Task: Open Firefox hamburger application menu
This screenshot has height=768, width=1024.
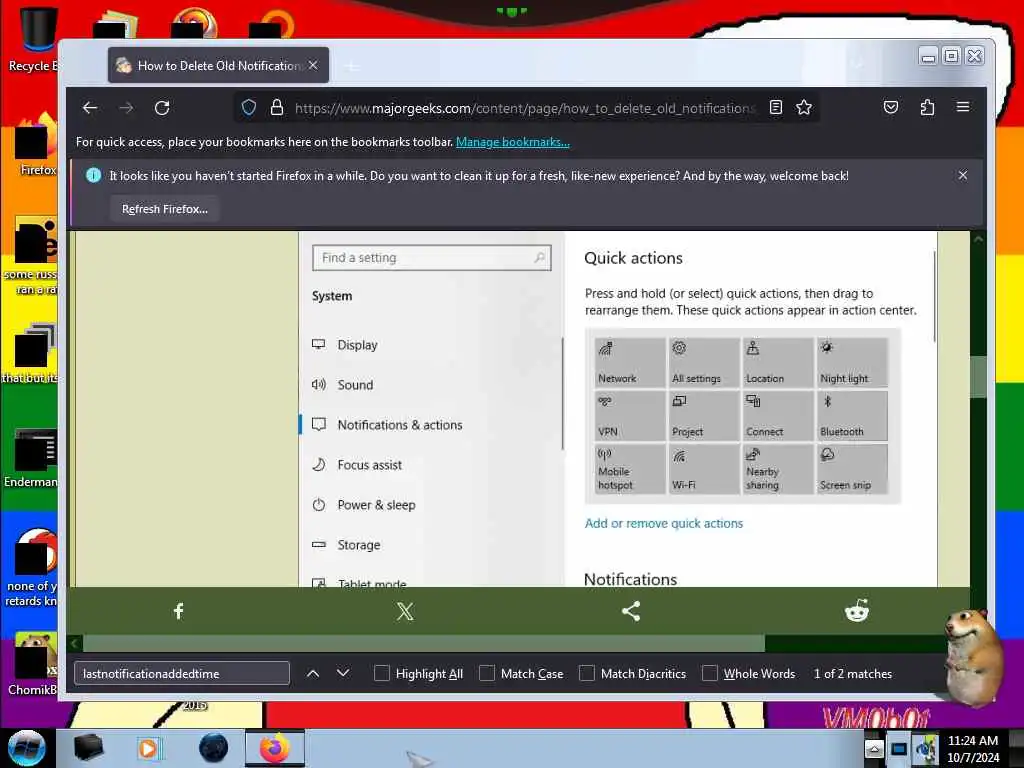Action: click(x=963, y=107)
